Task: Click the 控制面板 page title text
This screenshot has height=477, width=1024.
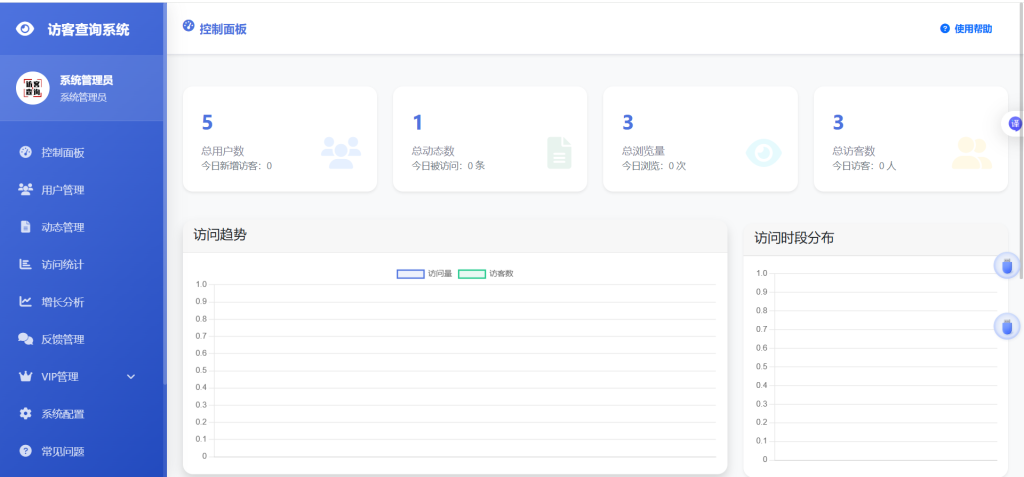Action: point(223,29)
